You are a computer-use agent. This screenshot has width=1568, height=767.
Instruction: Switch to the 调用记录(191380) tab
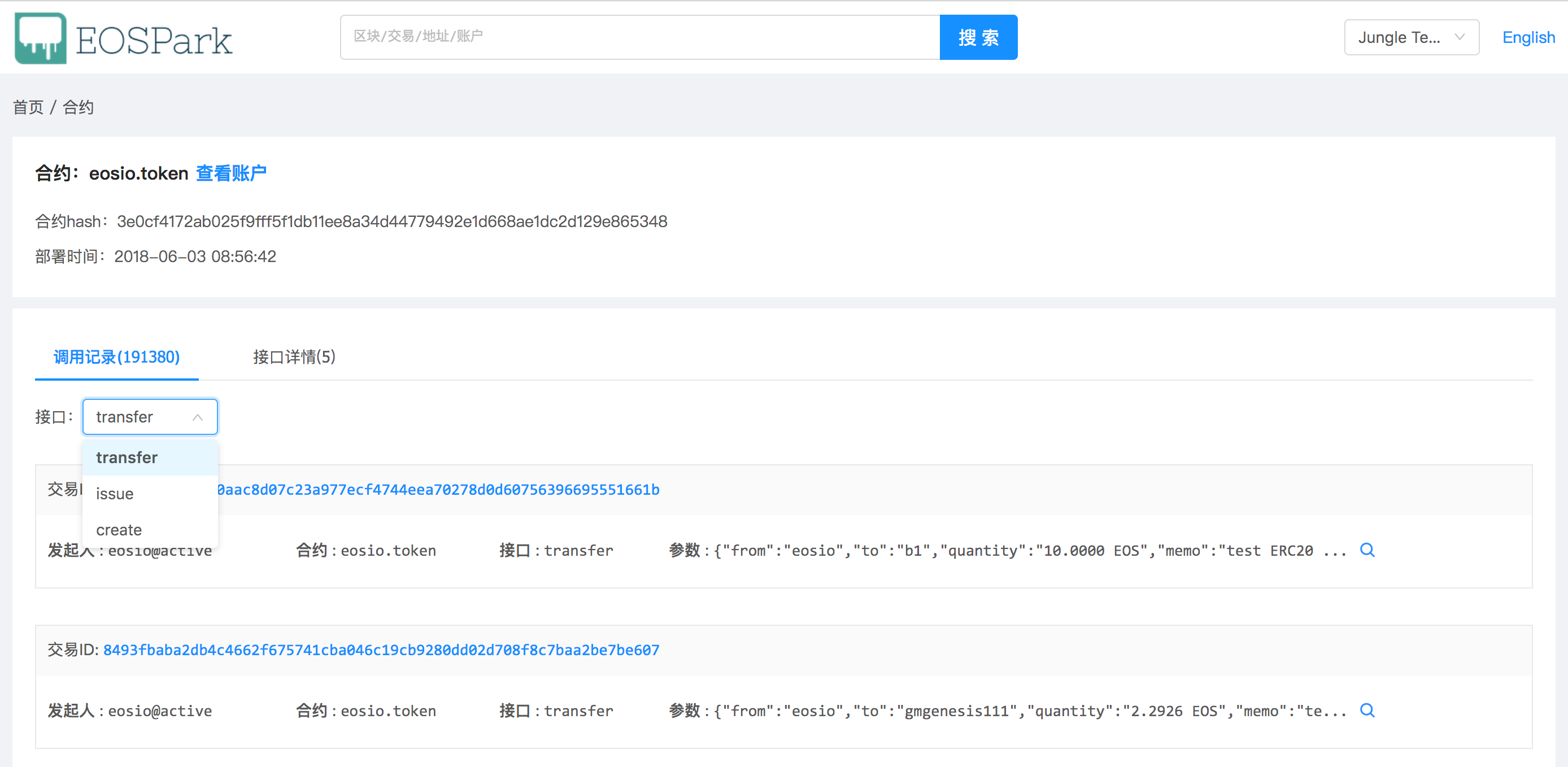coord(116,357)
